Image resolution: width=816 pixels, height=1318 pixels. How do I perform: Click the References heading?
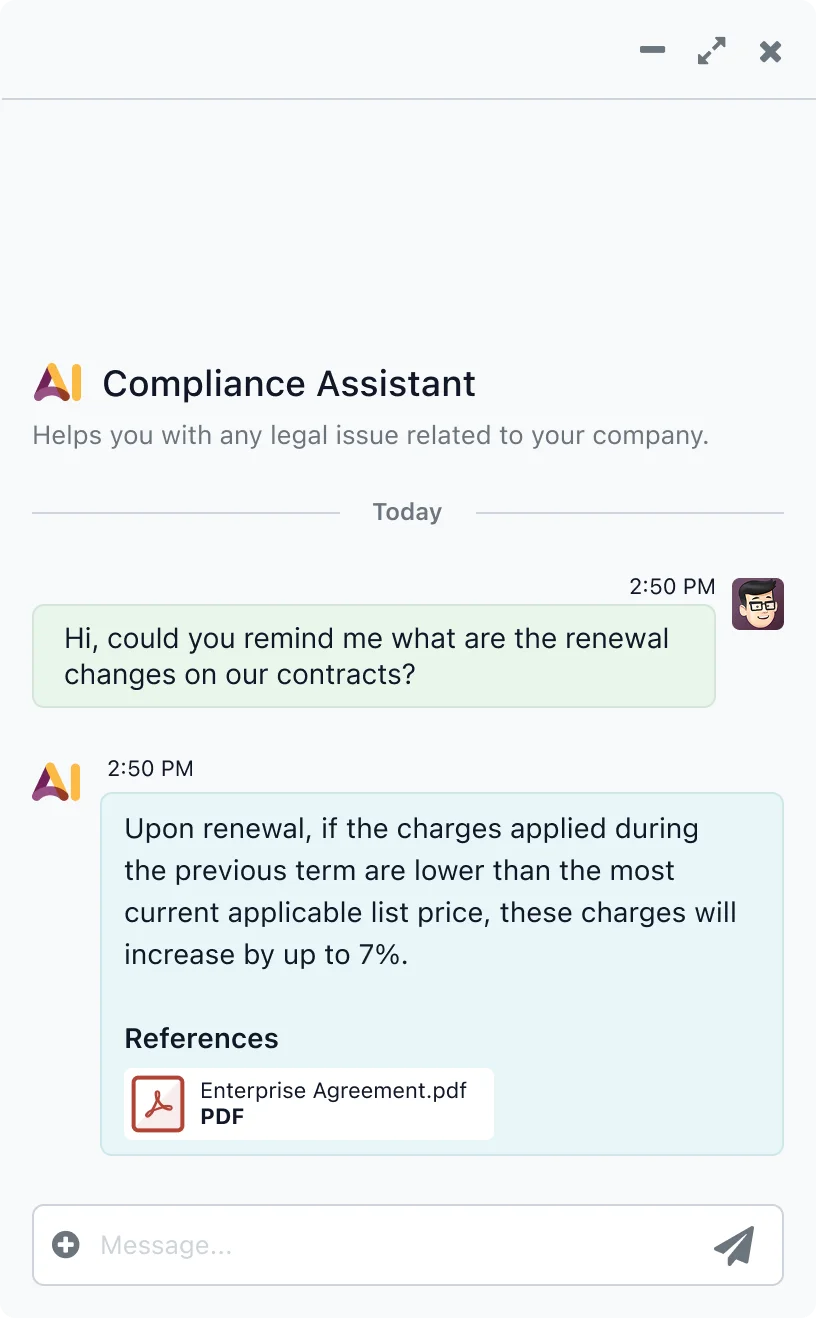[201, 1038]
